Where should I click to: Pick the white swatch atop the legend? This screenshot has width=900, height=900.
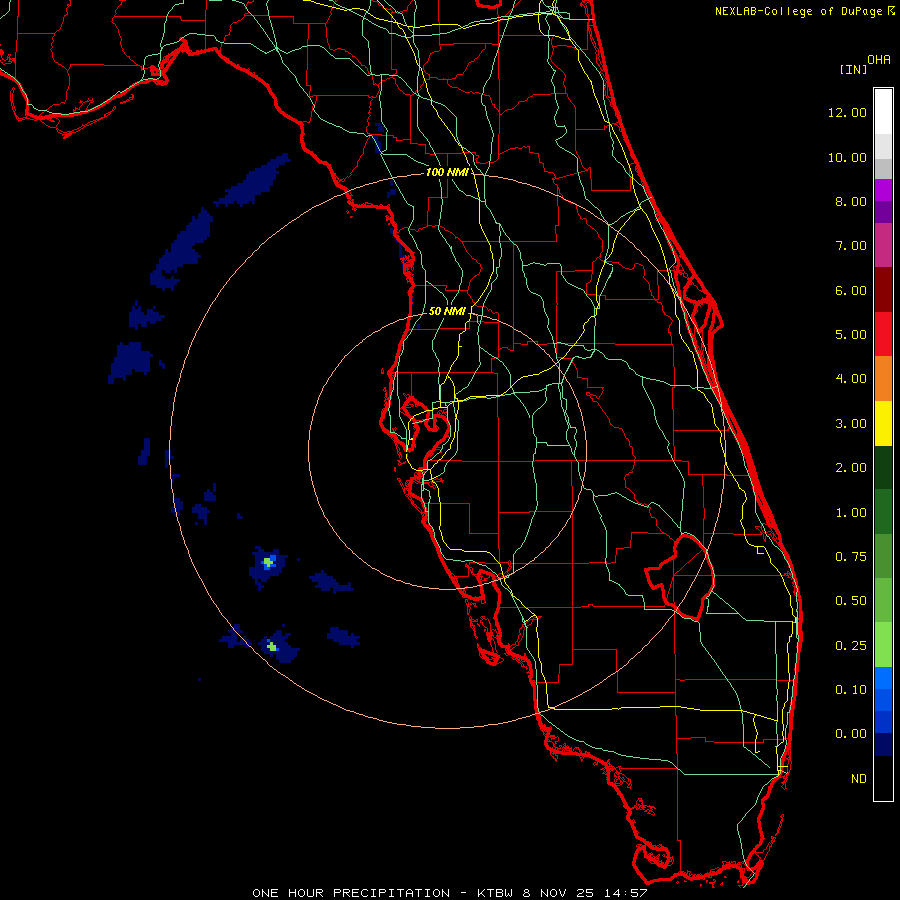point(883,112)
